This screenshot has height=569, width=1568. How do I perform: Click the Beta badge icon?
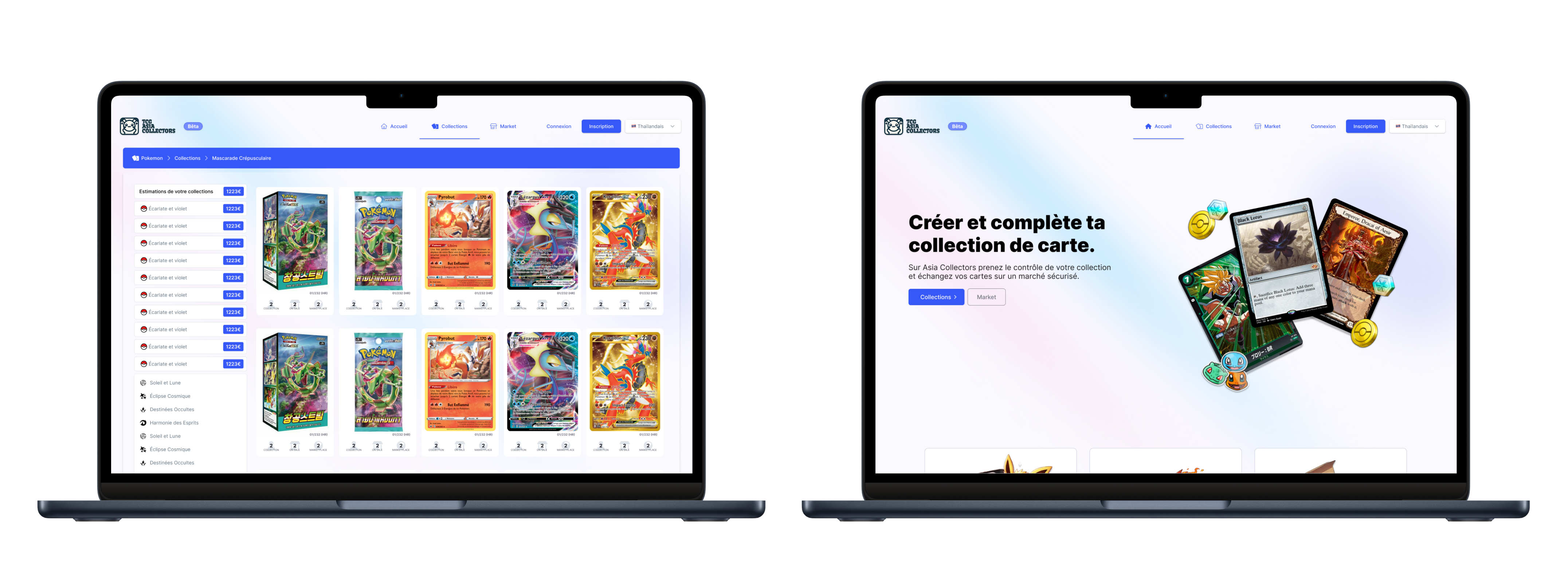191,127
